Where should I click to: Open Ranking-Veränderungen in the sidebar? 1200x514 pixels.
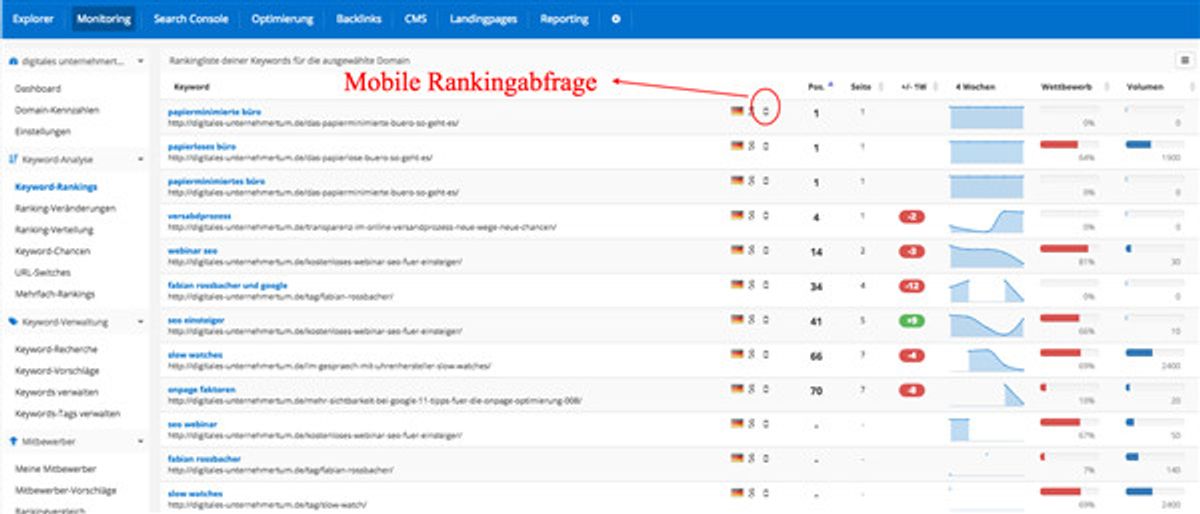(65, 208)
